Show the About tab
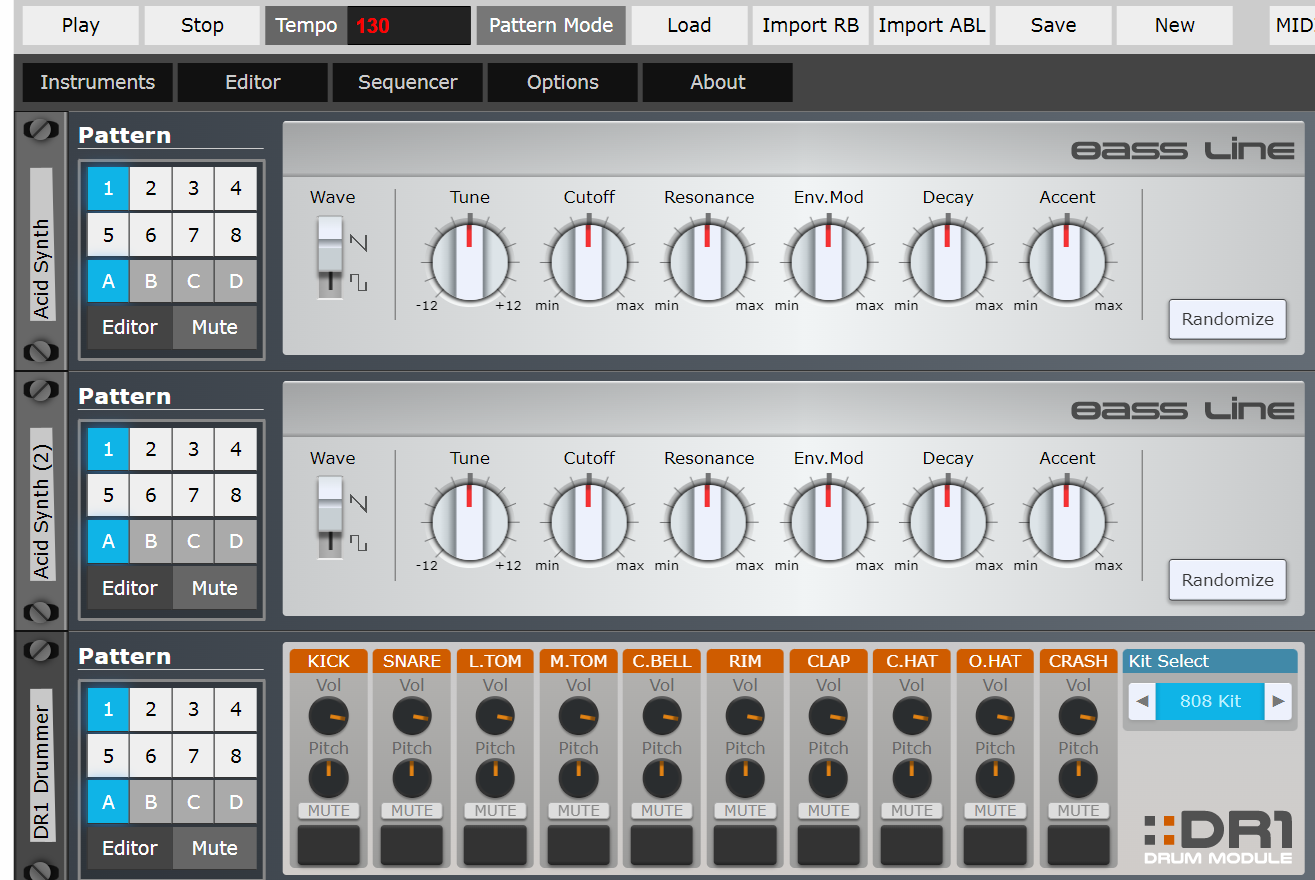The height and width of the screenshot is (880, 1315). coord(718,83)
